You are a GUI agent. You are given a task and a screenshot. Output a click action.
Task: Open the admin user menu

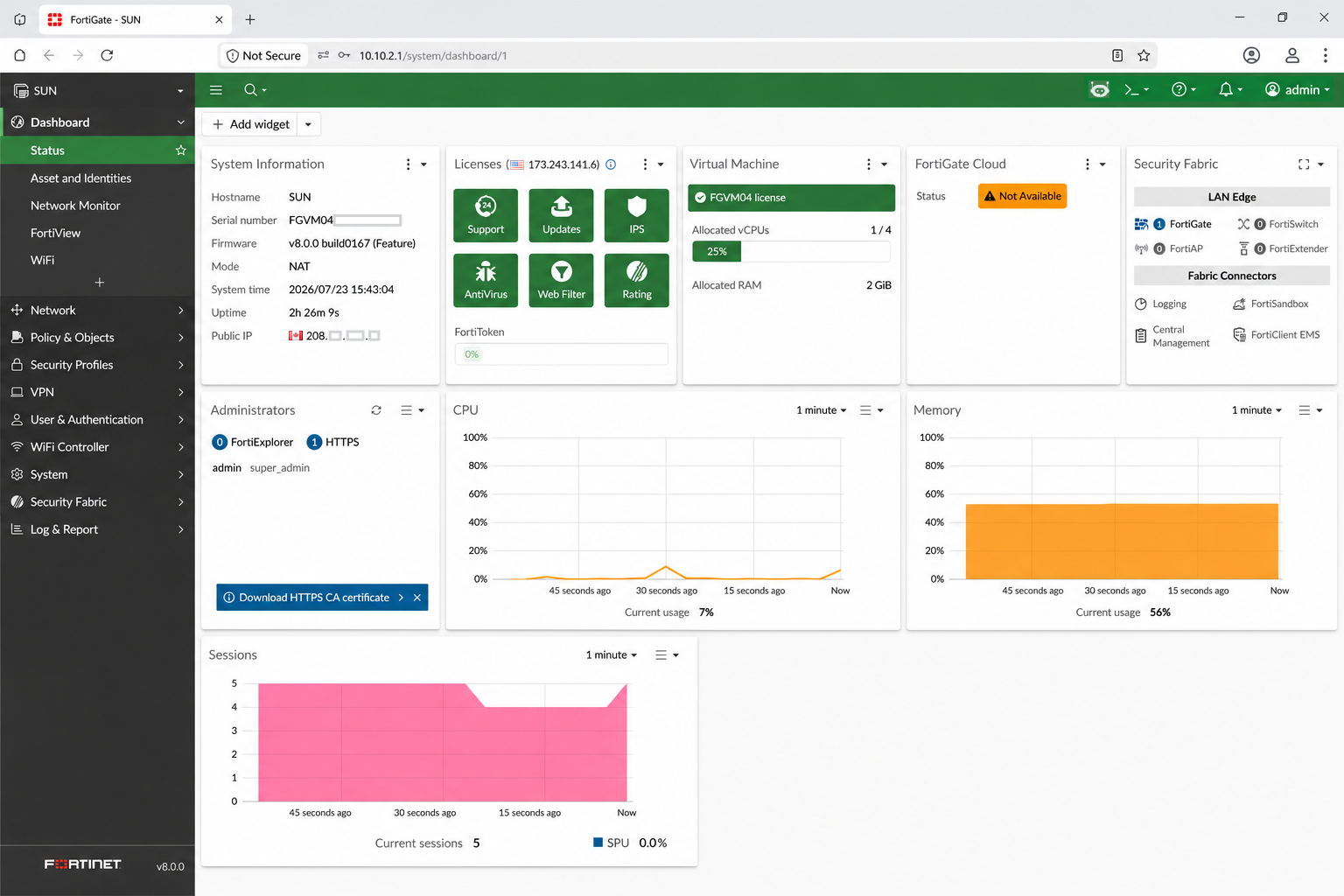coord(1298,90)
